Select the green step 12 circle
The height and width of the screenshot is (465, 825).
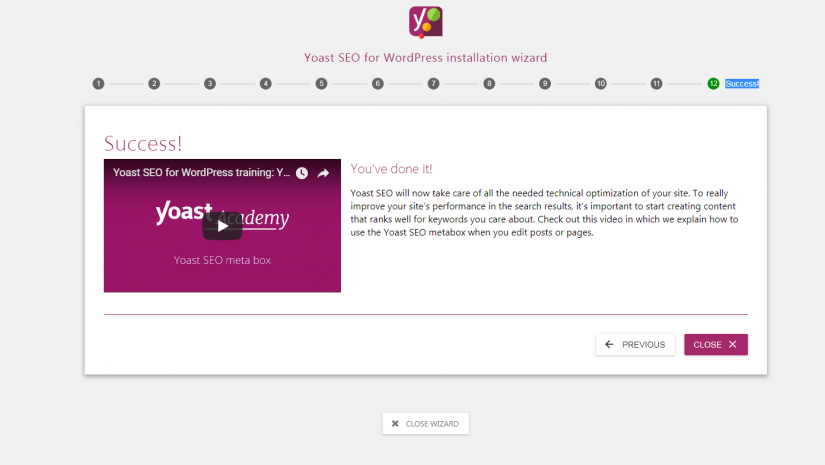click(713, 84)
